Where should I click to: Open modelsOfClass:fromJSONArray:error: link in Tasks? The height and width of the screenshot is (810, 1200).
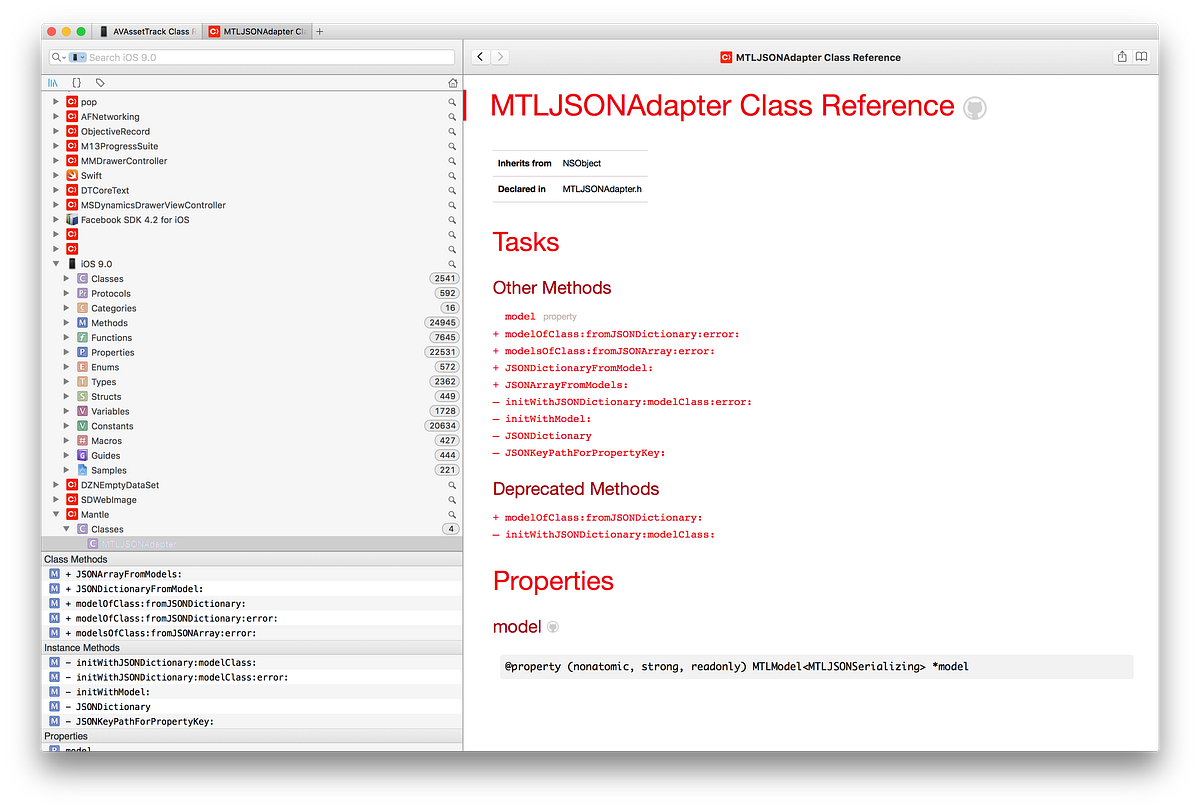(x=610, y=351)
